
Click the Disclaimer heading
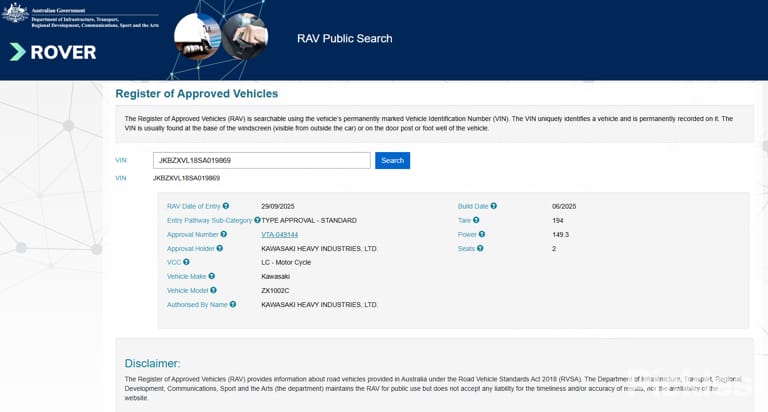[152, 364]
